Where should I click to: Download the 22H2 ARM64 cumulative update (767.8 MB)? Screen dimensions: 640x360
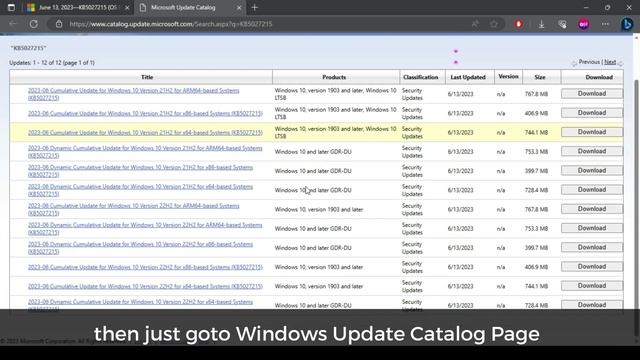[x=592, y=209]
